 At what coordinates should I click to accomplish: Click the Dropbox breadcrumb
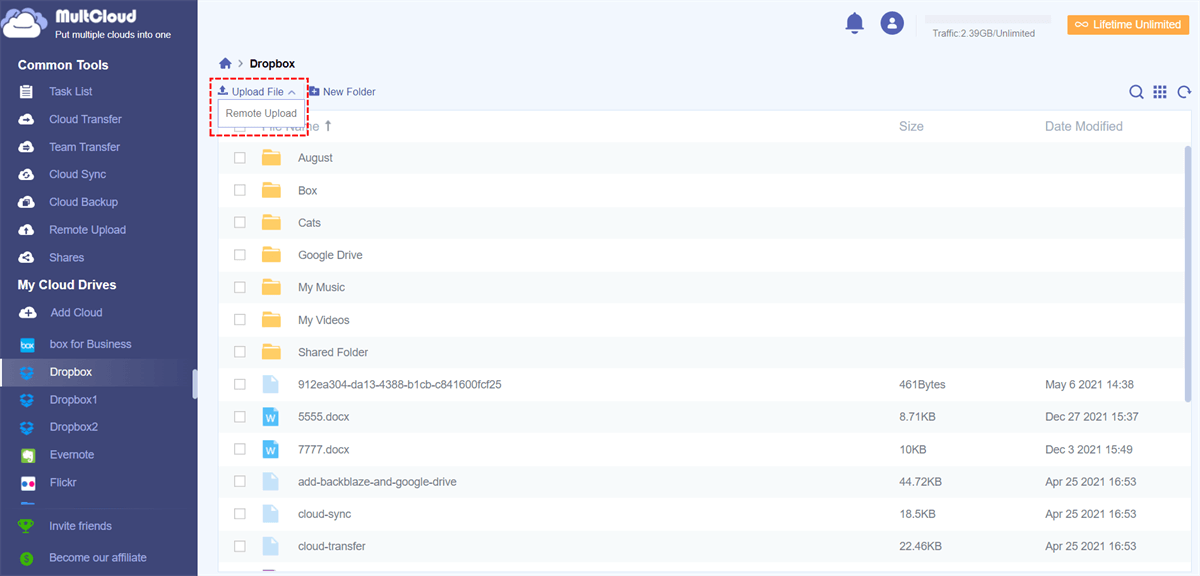pos(272,64)
